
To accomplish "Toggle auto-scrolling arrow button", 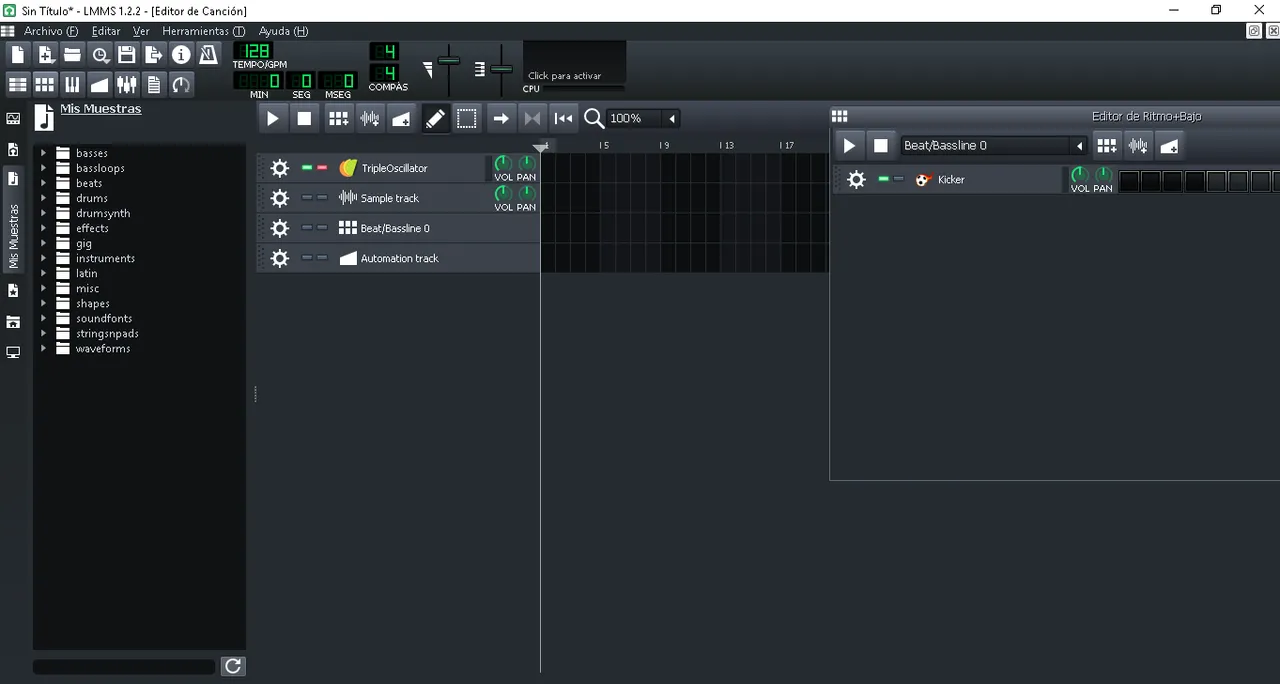I will click(501, 118).
